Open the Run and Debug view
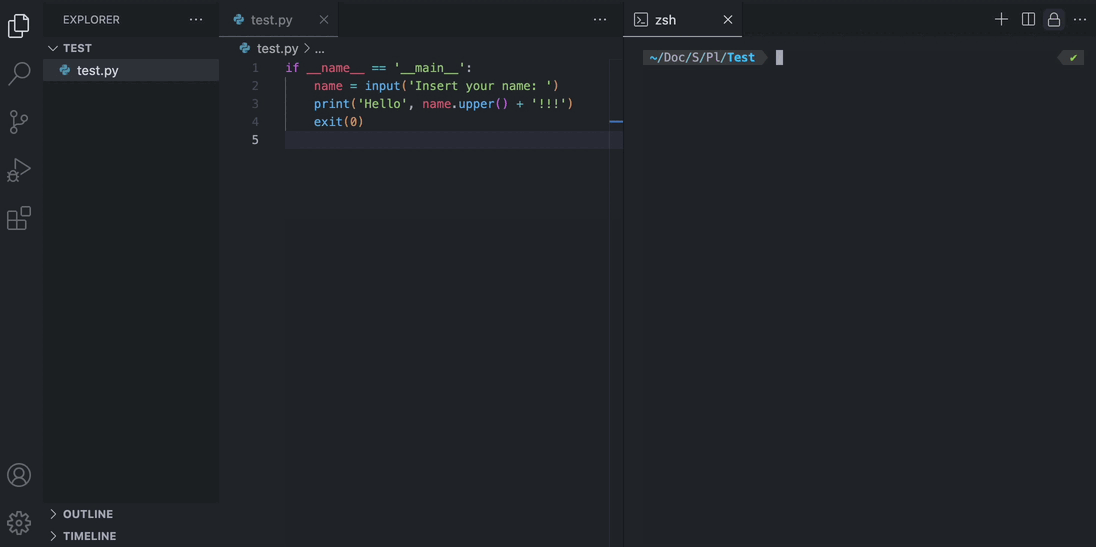 pyautogui.click(x=19, y=170)
